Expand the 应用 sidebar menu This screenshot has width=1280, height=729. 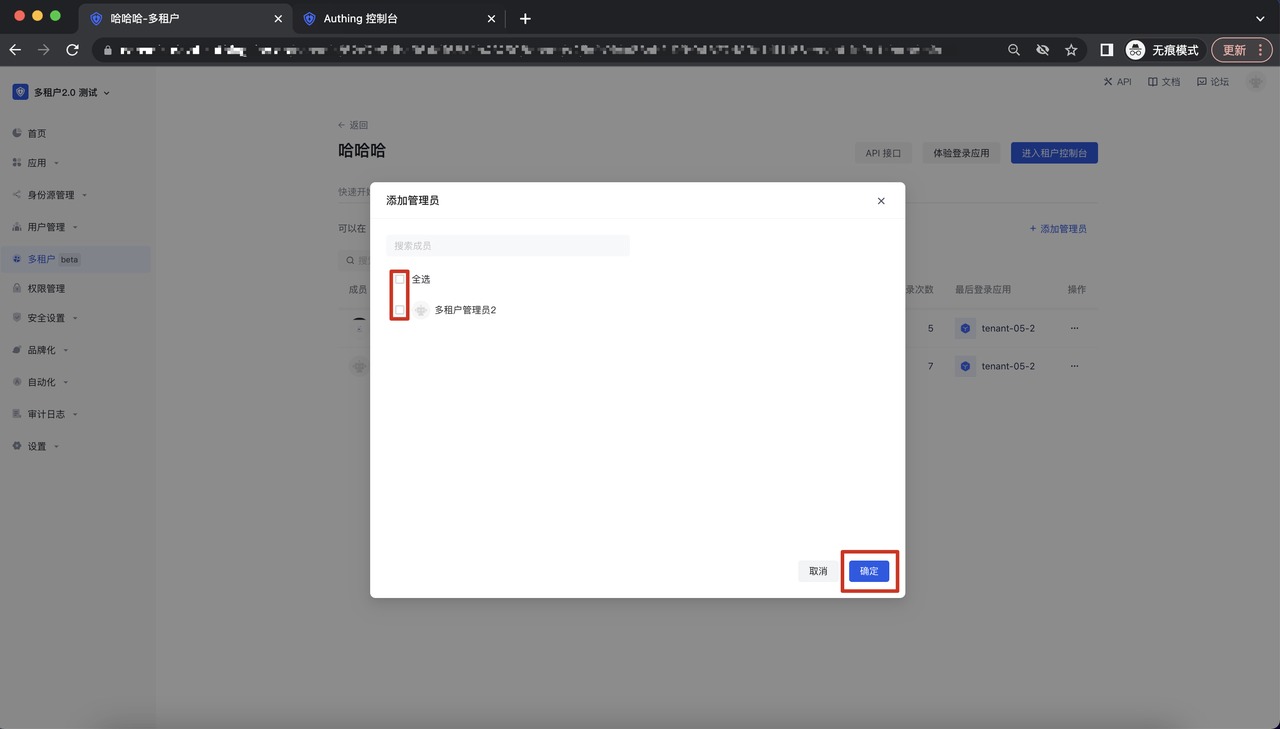point(36,163)
